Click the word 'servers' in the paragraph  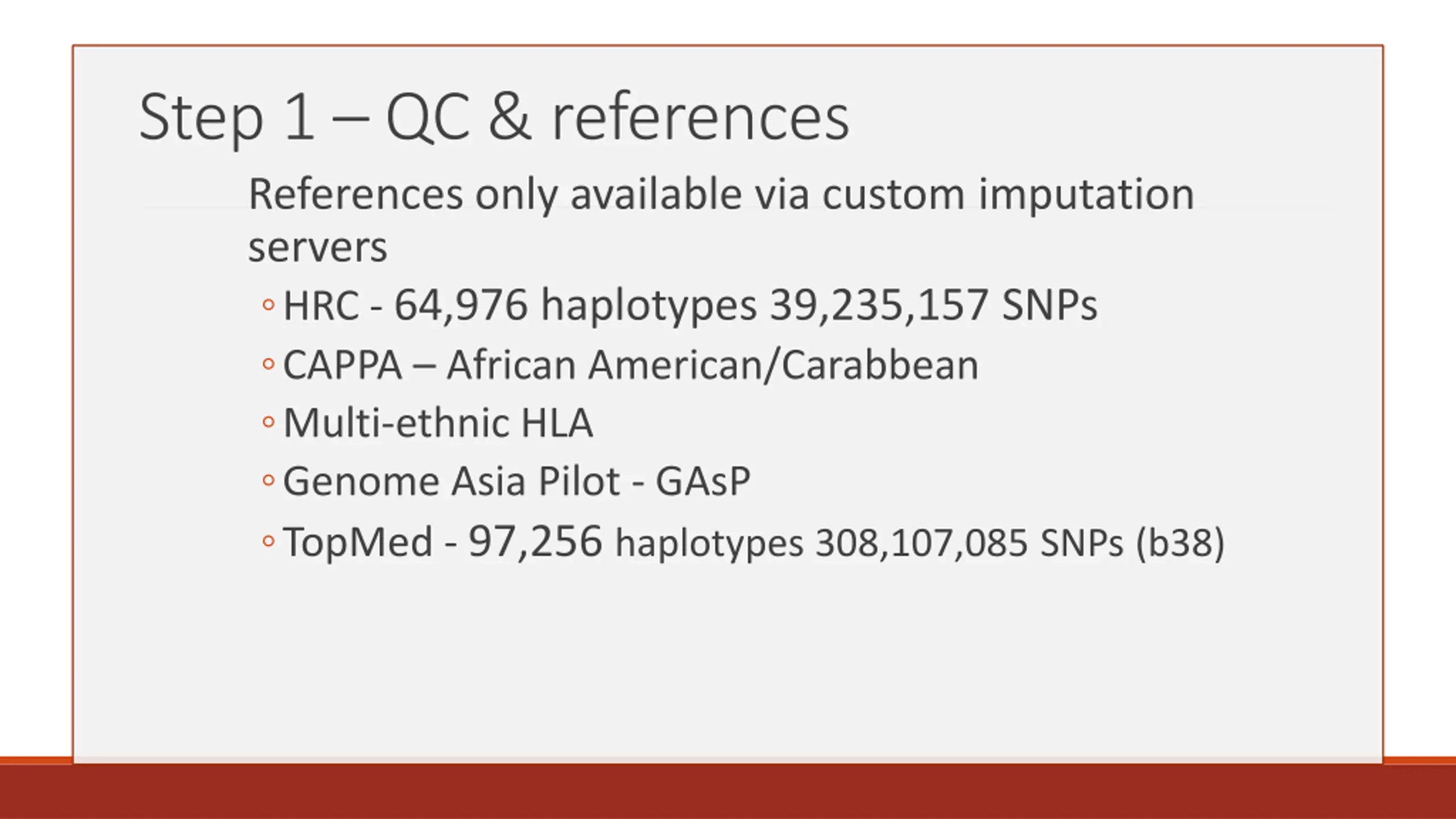pyautogui.click(x=318, y=247)
